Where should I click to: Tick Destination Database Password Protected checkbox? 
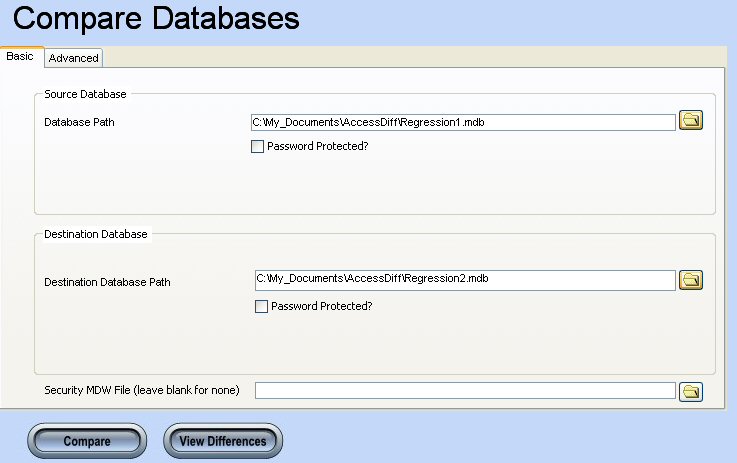[262, 306]
